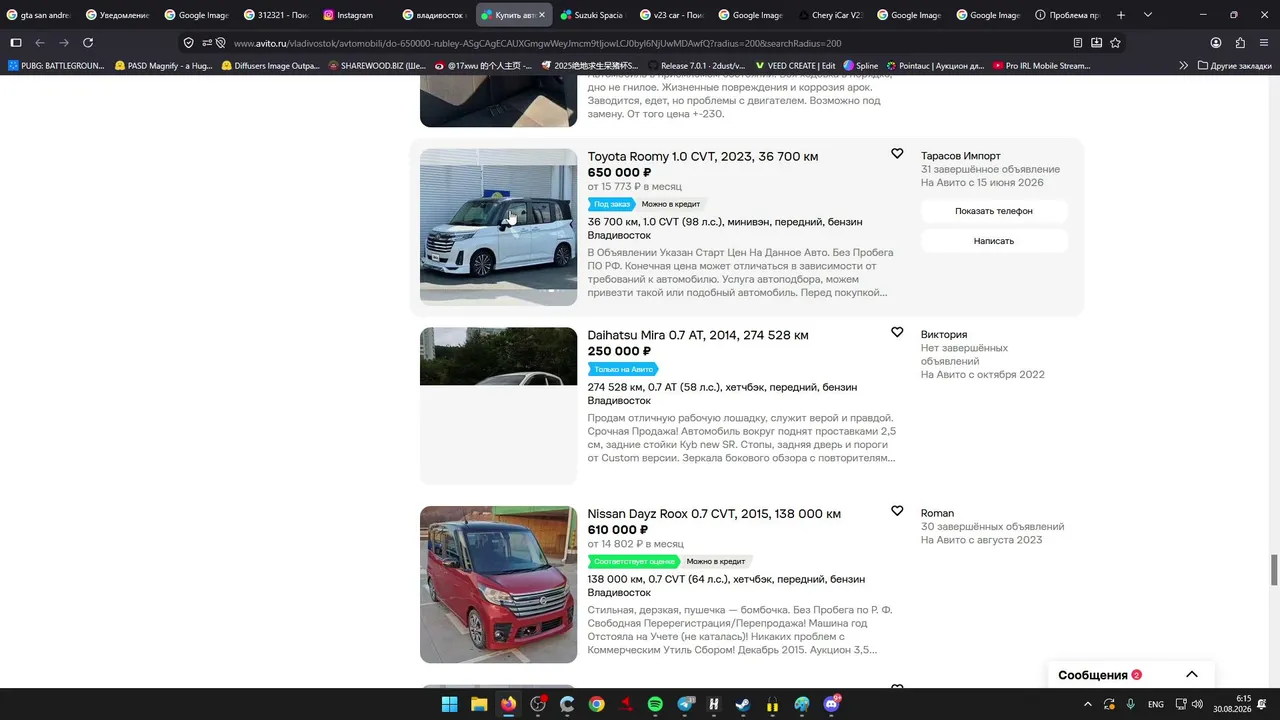Show more bookmarks with the chevron
The image size is (1280, 720).
(1184, 66)
